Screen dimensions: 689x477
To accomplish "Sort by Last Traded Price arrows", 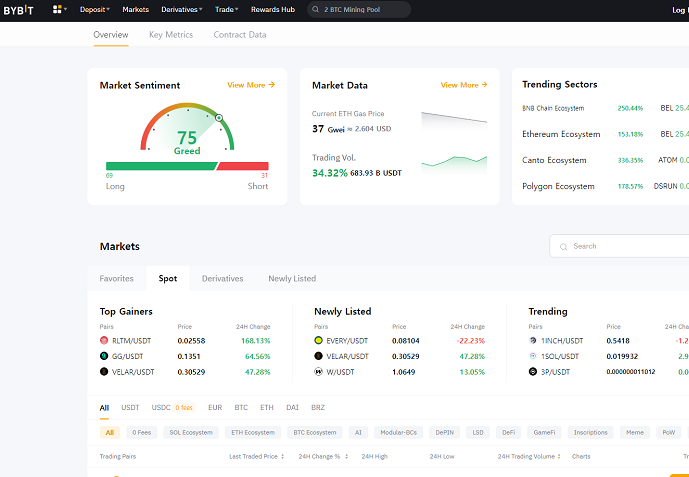I will [283, 456].
